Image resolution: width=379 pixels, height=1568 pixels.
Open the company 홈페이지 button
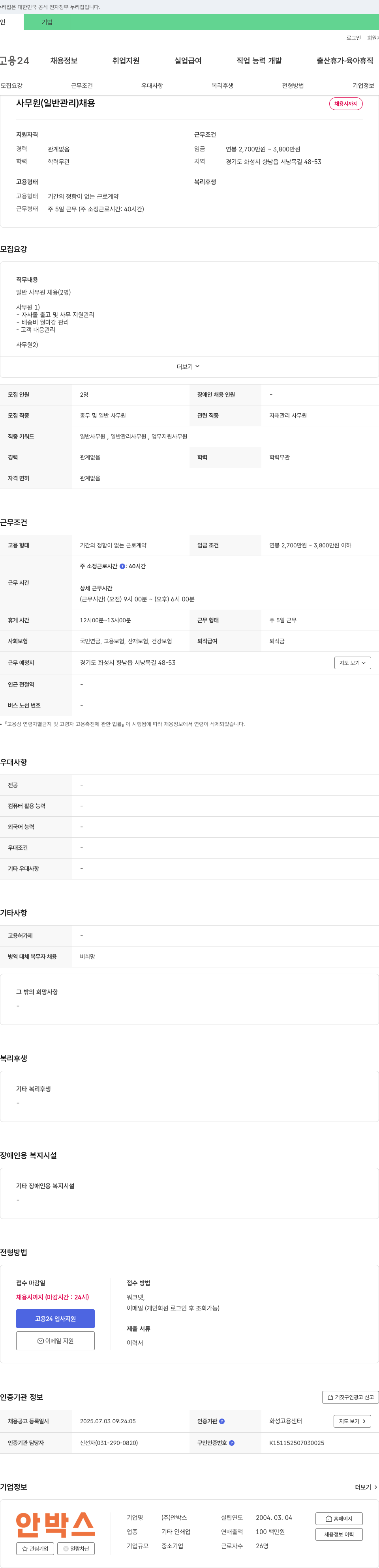(x=339, y=1519)
